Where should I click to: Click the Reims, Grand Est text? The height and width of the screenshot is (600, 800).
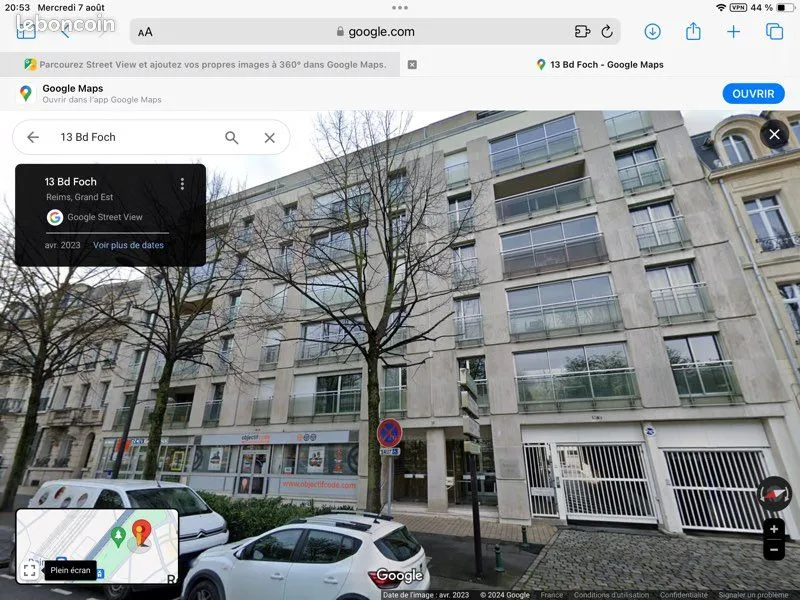click(x=80, y=197)
